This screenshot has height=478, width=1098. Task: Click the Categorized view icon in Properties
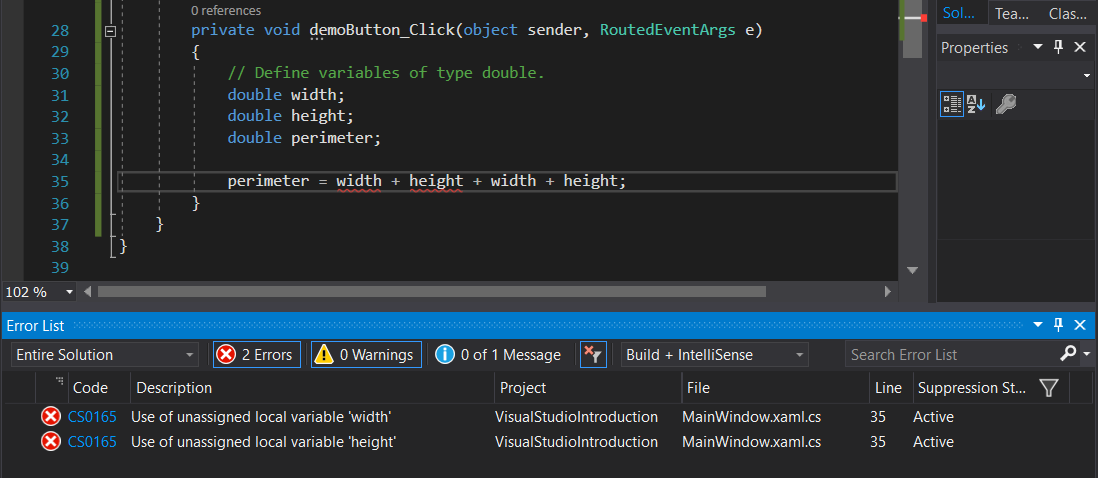(951, 104)
